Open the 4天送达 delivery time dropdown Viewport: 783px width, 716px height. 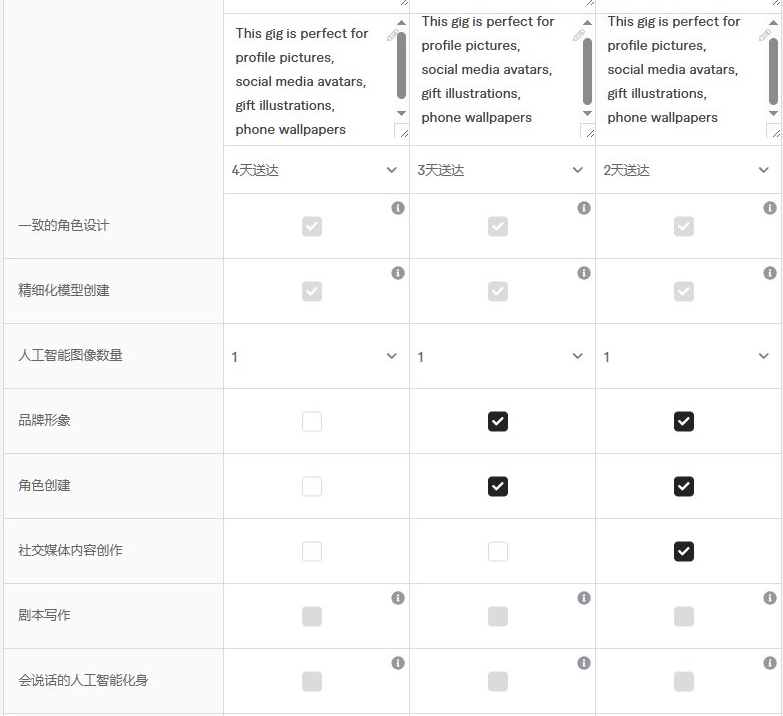point(316,170)
